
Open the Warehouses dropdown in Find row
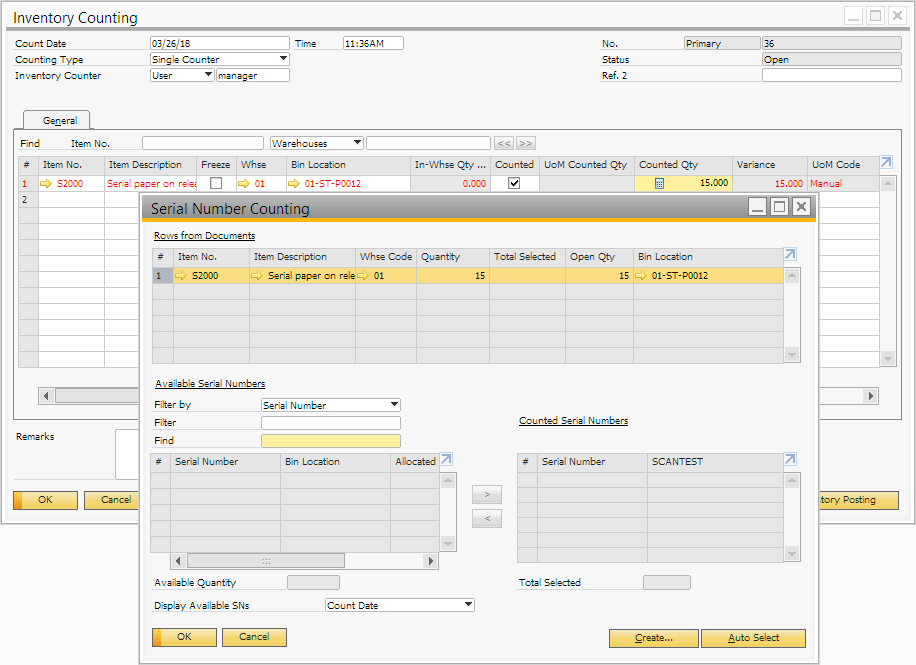tap(357, 143)
